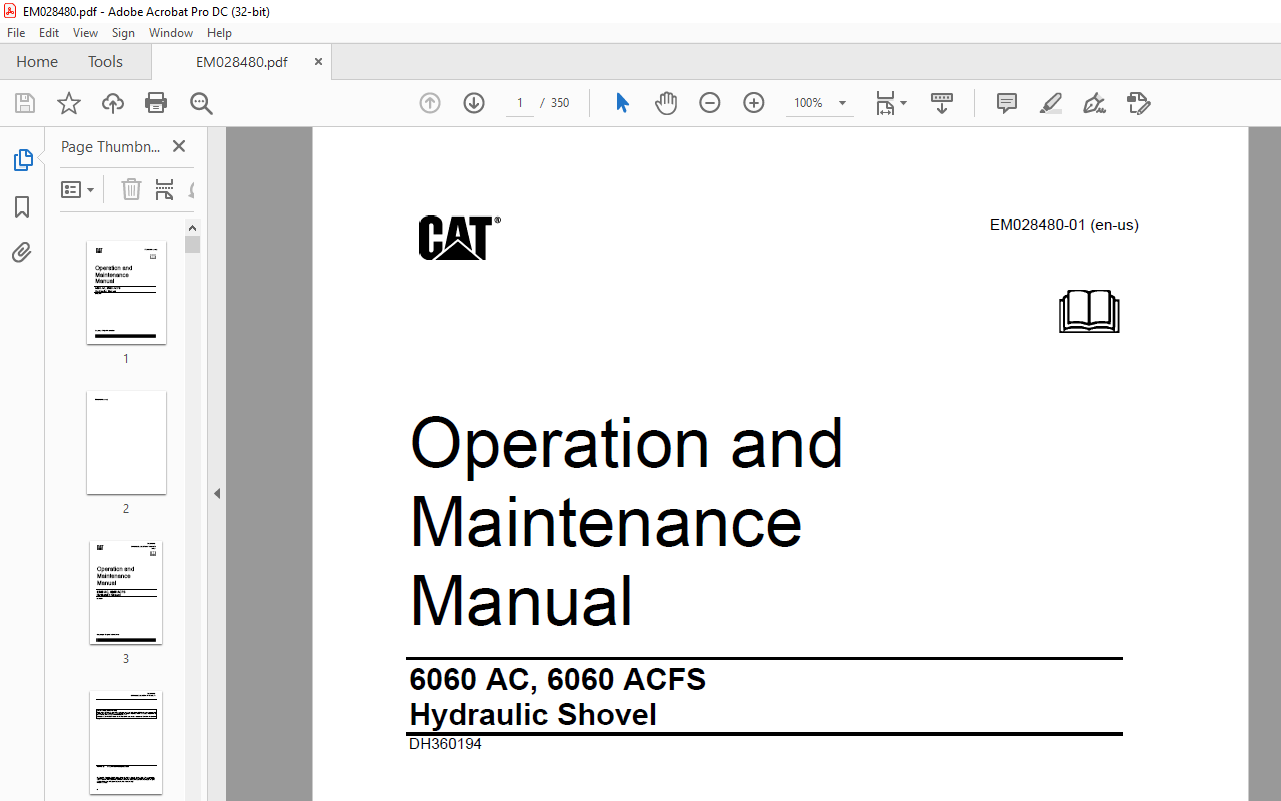The height and width of the screenshot is (801, 1281).
Task: Close the Page Thumbnails panel
Action: [x=179, y=146]
